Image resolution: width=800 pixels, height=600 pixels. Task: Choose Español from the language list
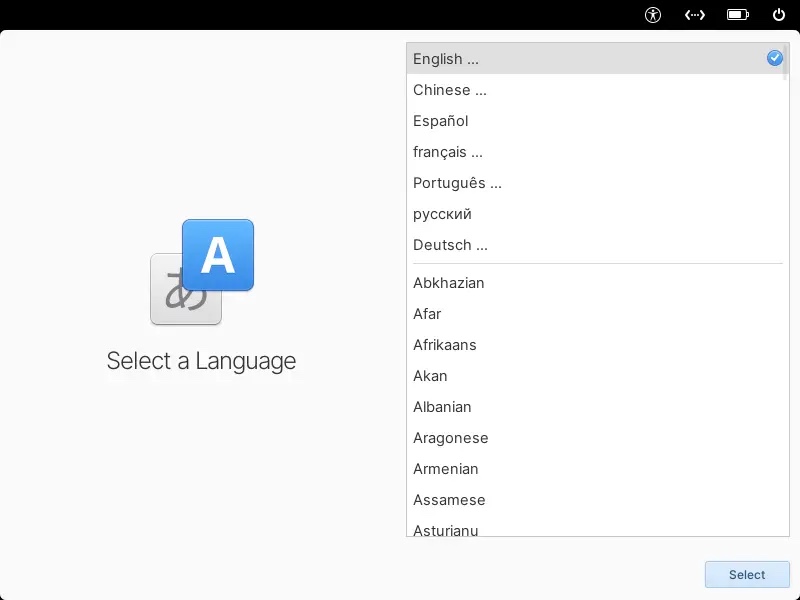(x=441, y=121)
